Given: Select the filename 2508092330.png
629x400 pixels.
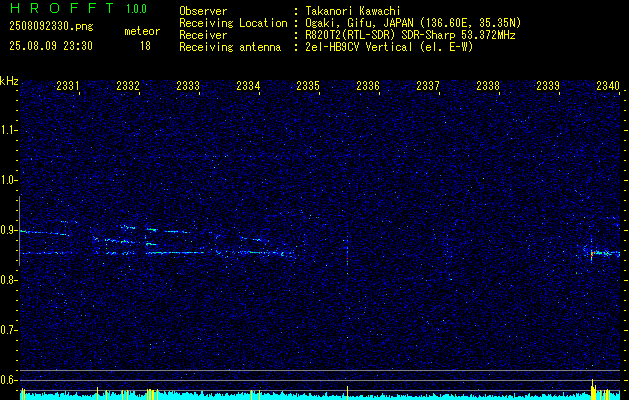Looking at the screenshot, I should click(x=51, y=27).
